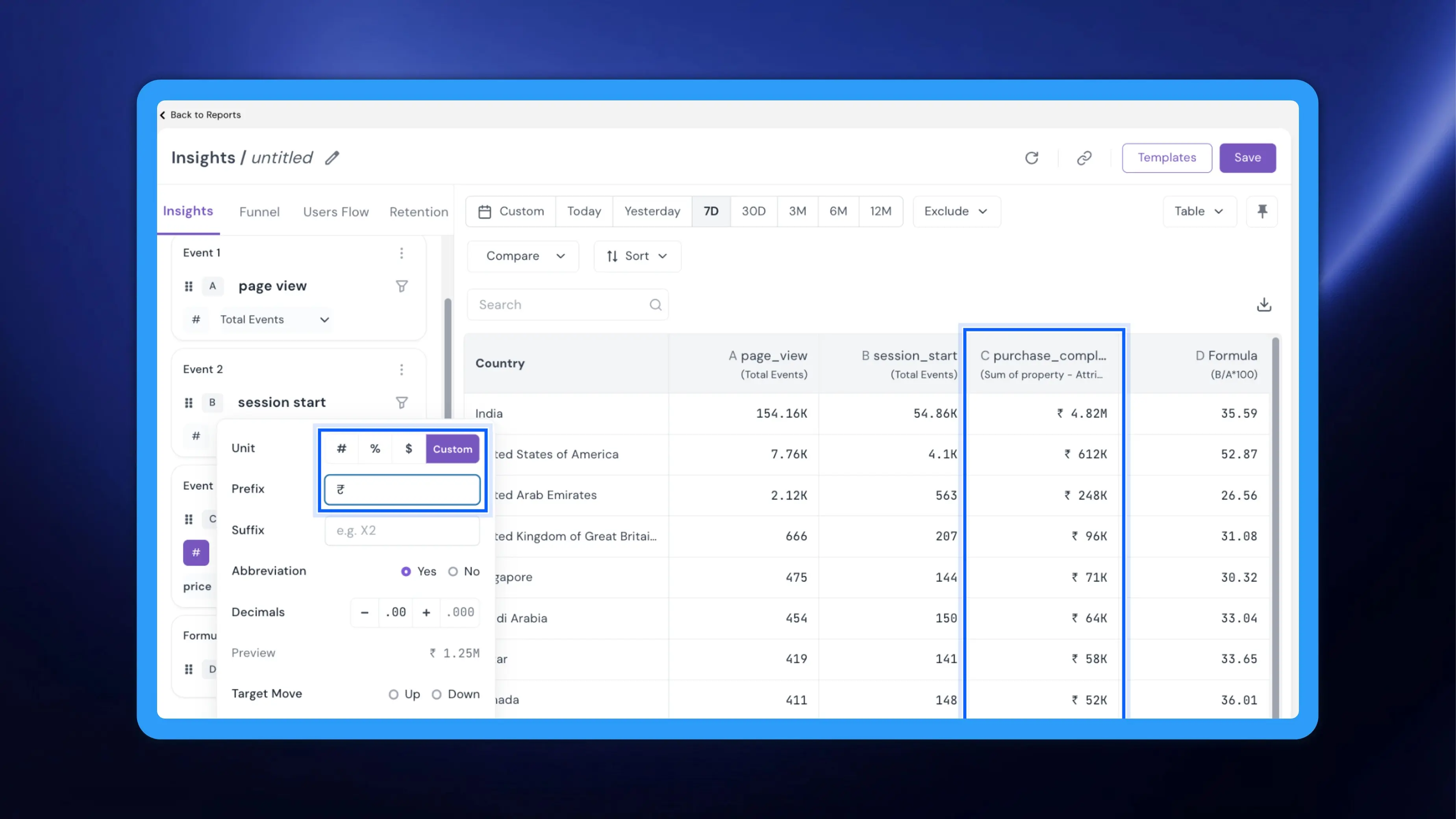Copy the report link icon
Image resolution: width=1456 pixels, height=819 pixels.
1084,157
